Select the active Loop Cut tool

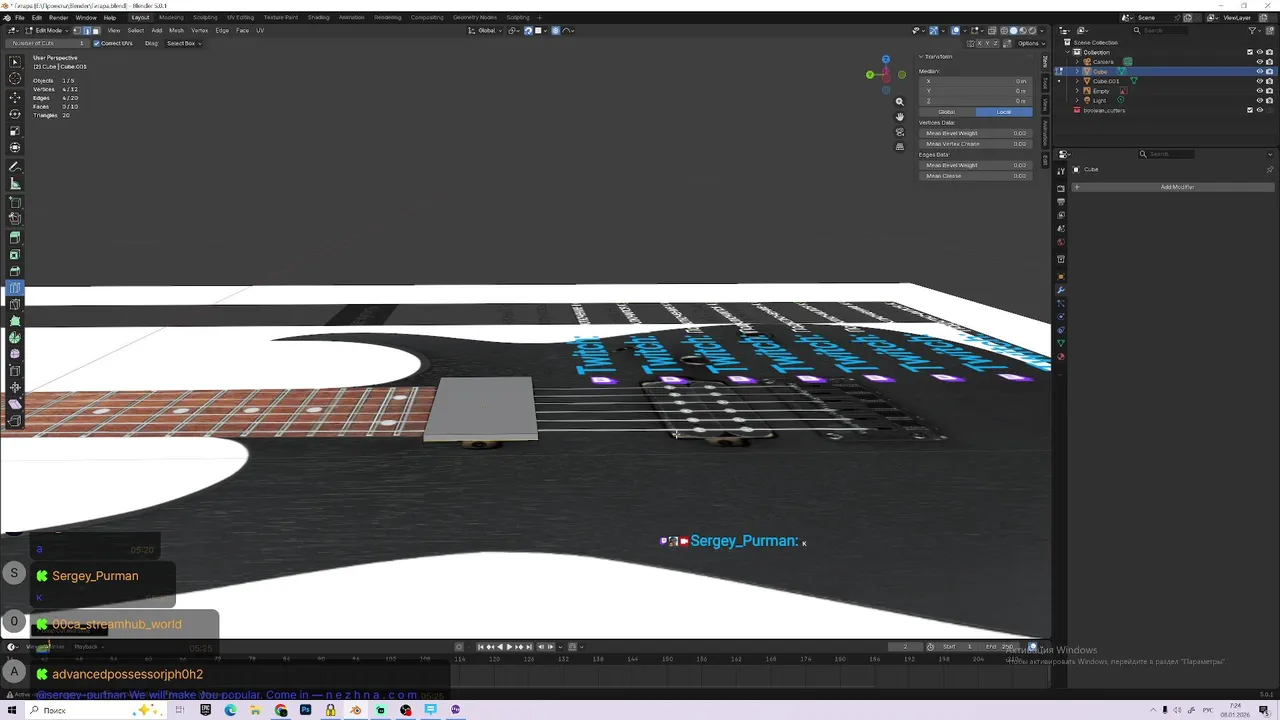(15, 288)
